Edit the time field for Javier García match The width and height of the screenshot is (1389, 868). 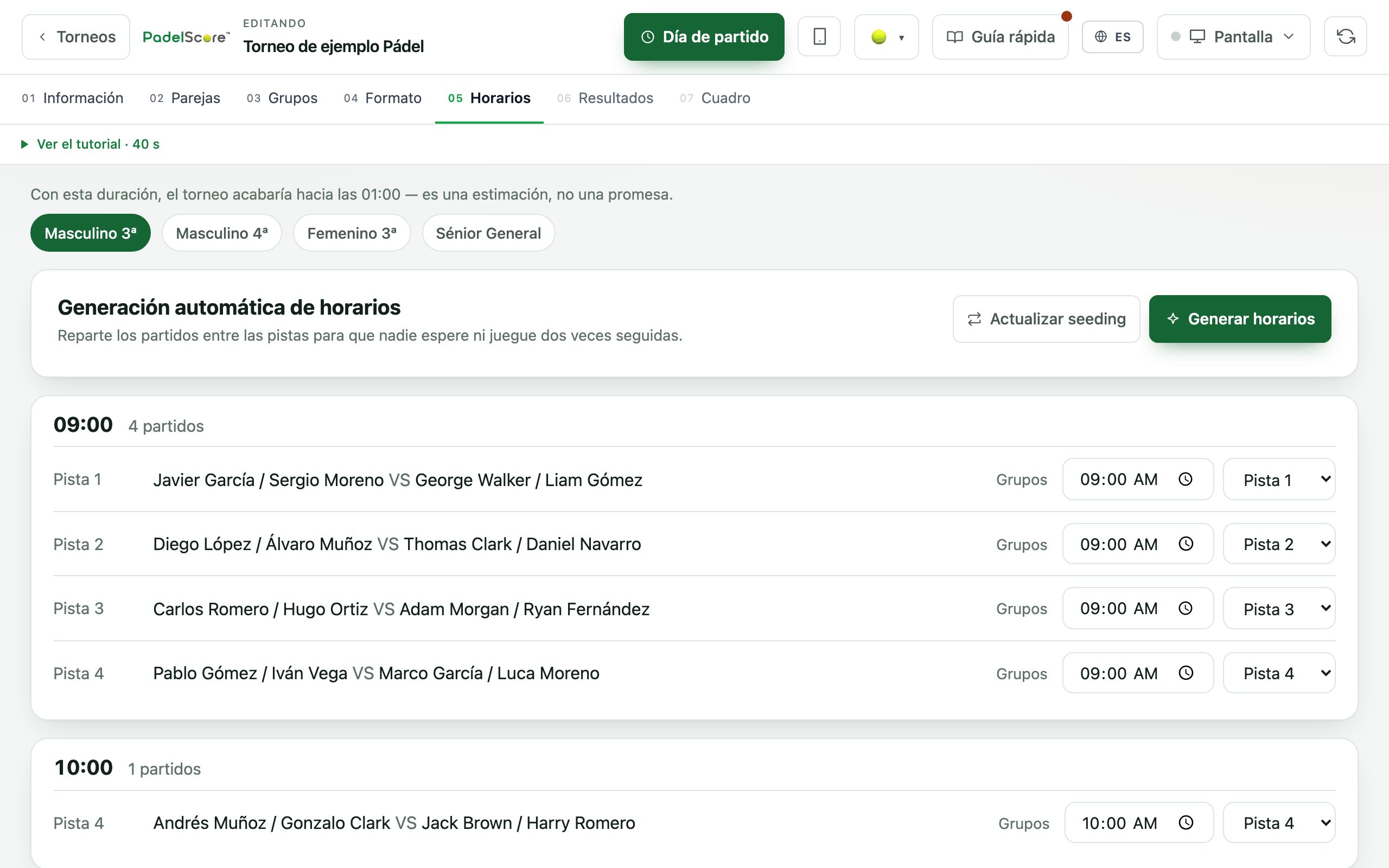point(1138,479)
